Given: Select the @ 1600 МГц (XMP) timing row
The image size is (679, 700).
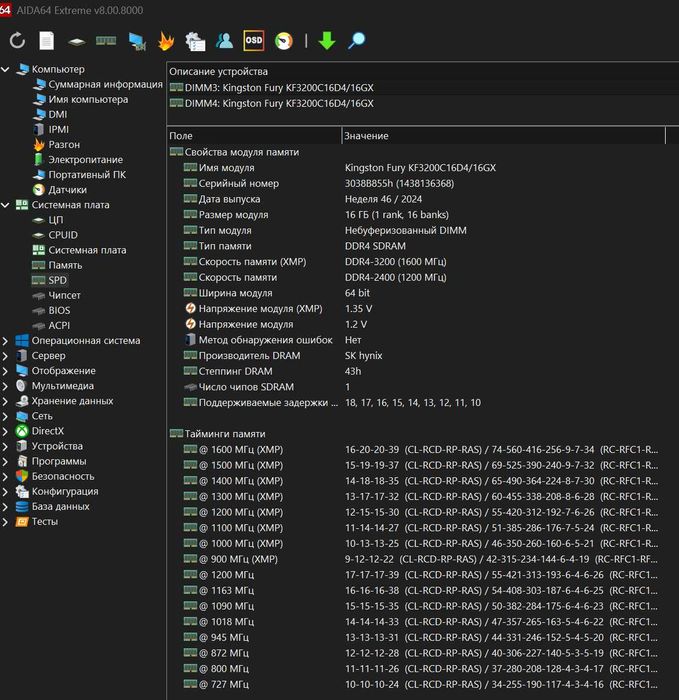Looking at the screenshot, I should [x=423, y=450].
